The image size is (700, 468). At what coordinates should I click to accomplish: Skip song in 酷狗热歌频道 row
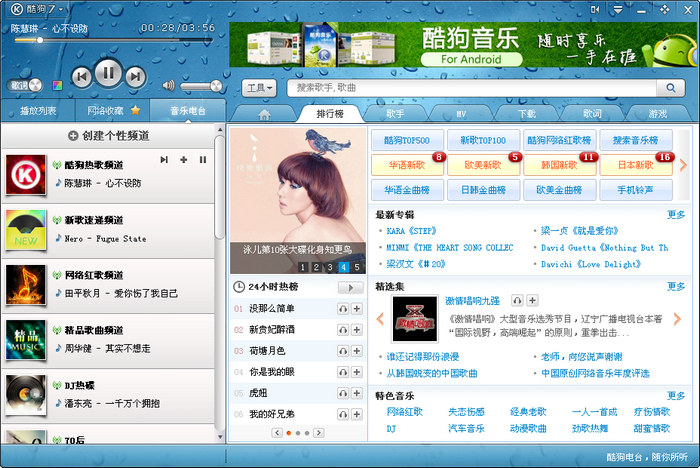pos(164,159)
